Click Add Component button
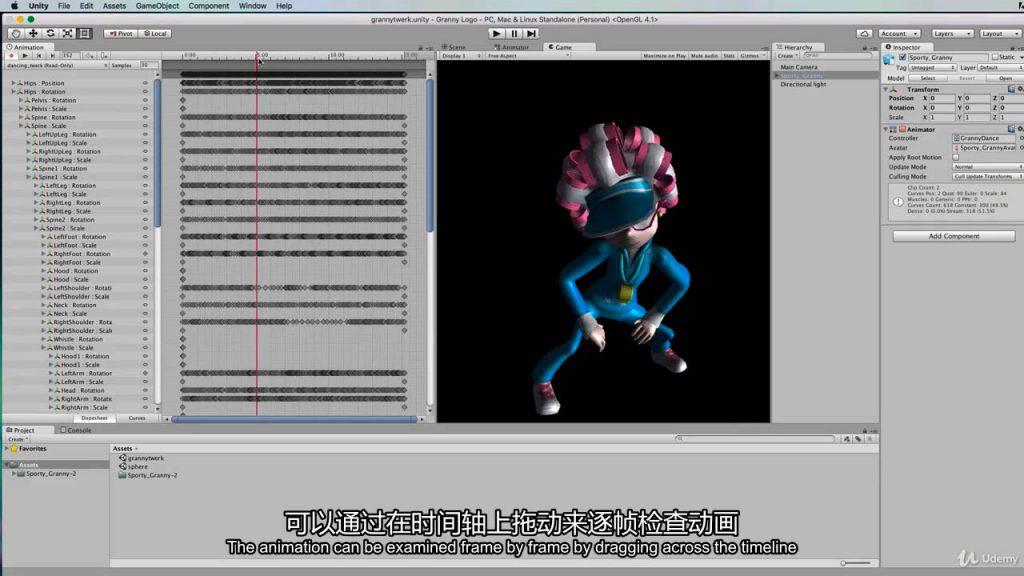Screen dimensions: 1024x576 [953, 236]
